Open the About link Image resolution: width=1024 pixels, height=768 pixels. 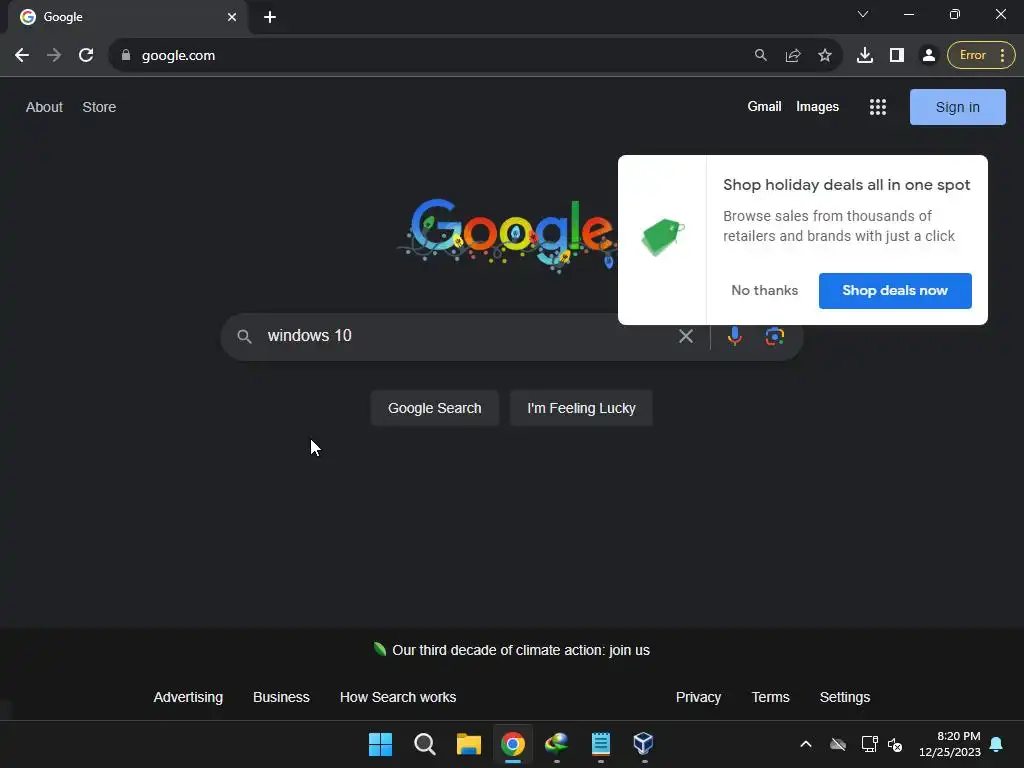tap(44, 107)
